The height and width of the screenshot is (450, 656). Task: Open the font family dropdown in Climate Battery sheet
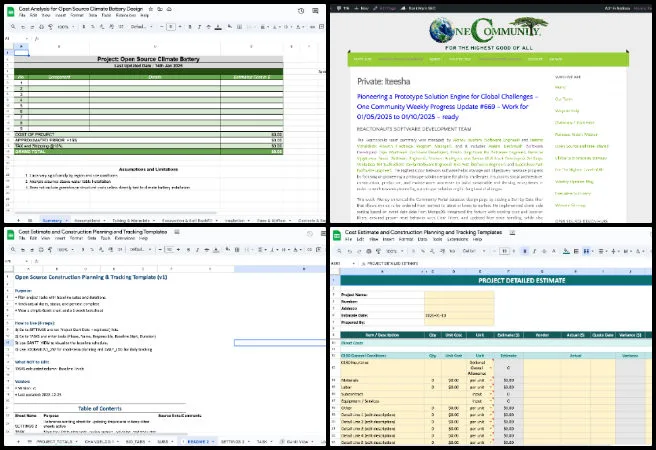point(138,27)
